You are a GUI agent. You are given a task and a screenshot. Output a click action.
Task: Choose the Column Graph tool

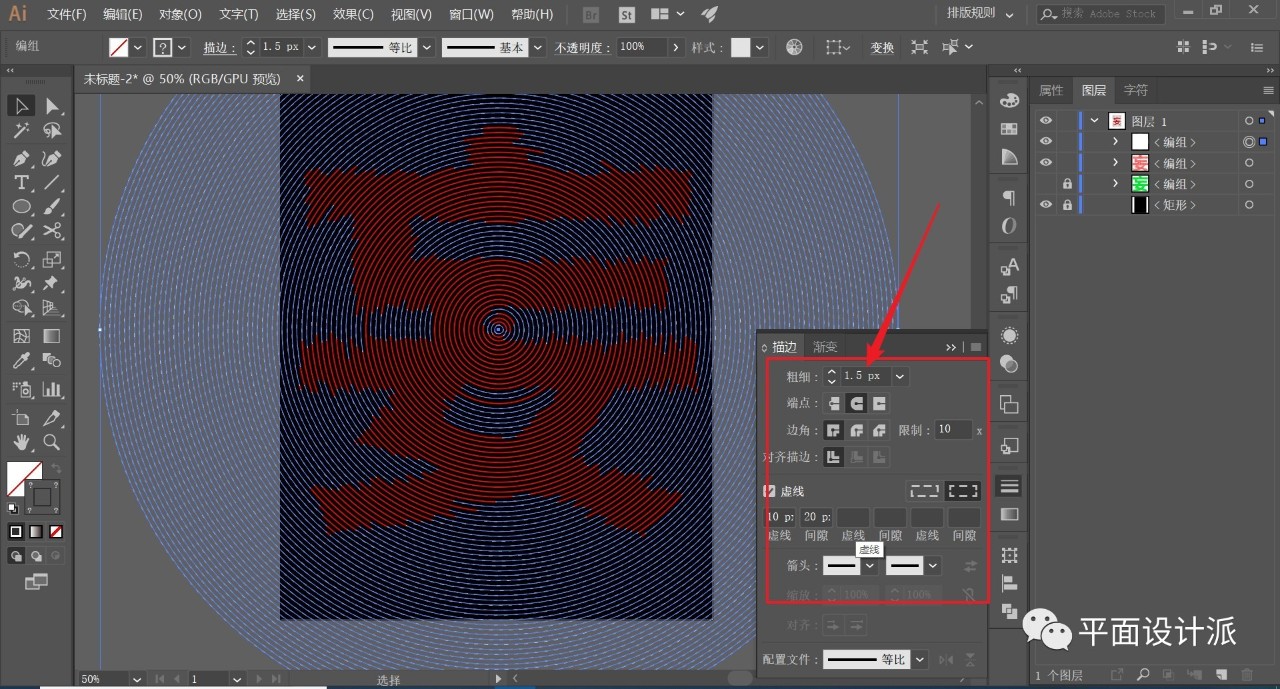pos(52,390)
